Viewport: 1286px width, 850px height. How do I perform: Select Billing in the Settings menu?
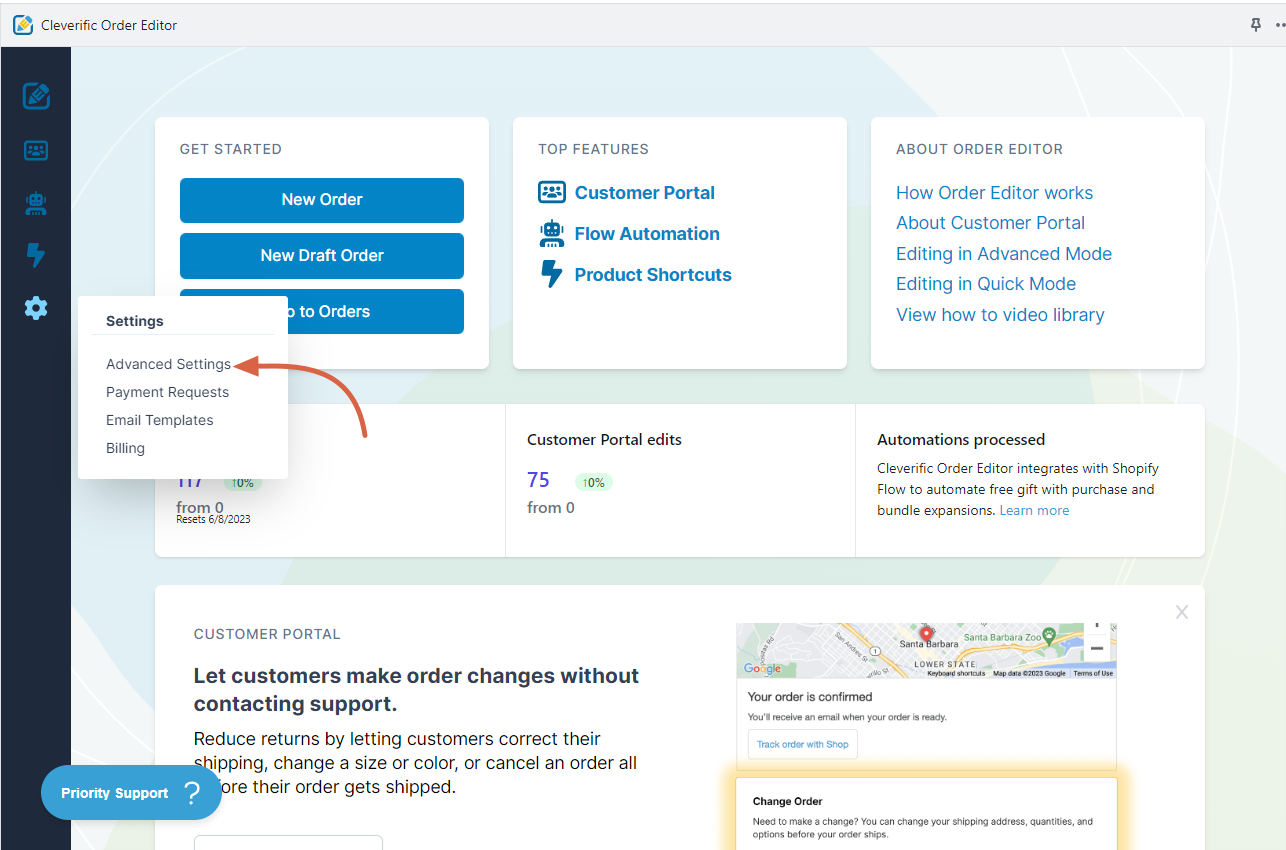125,448
